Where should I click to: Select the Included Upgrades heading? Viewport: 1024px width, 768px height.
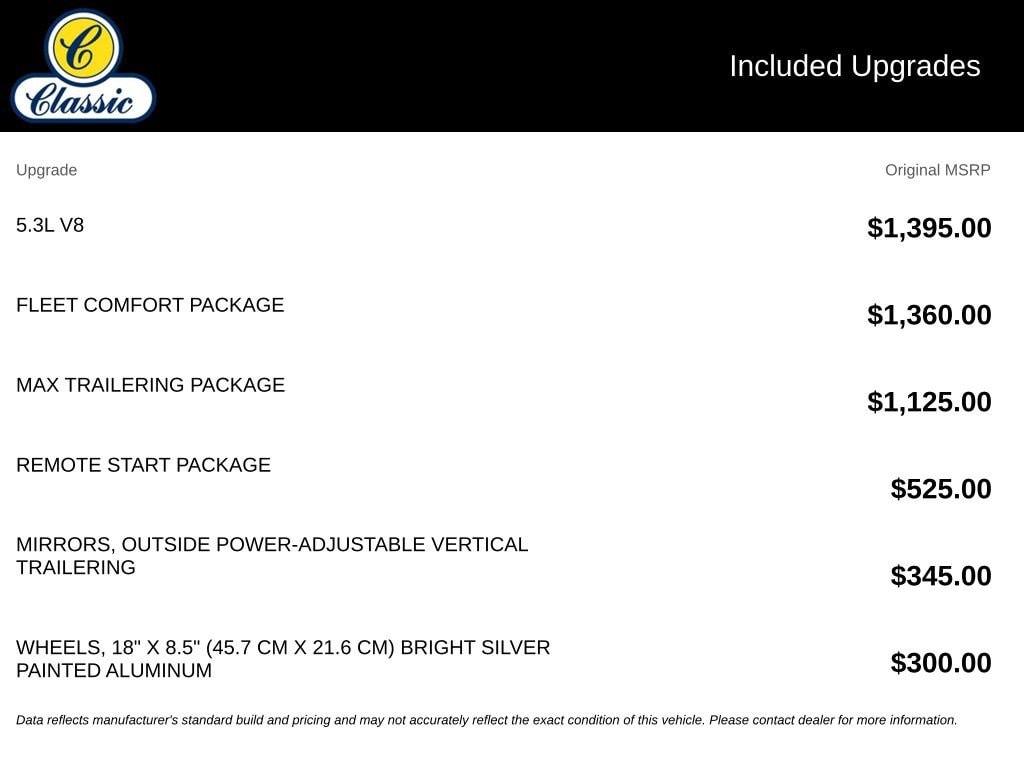854,66
